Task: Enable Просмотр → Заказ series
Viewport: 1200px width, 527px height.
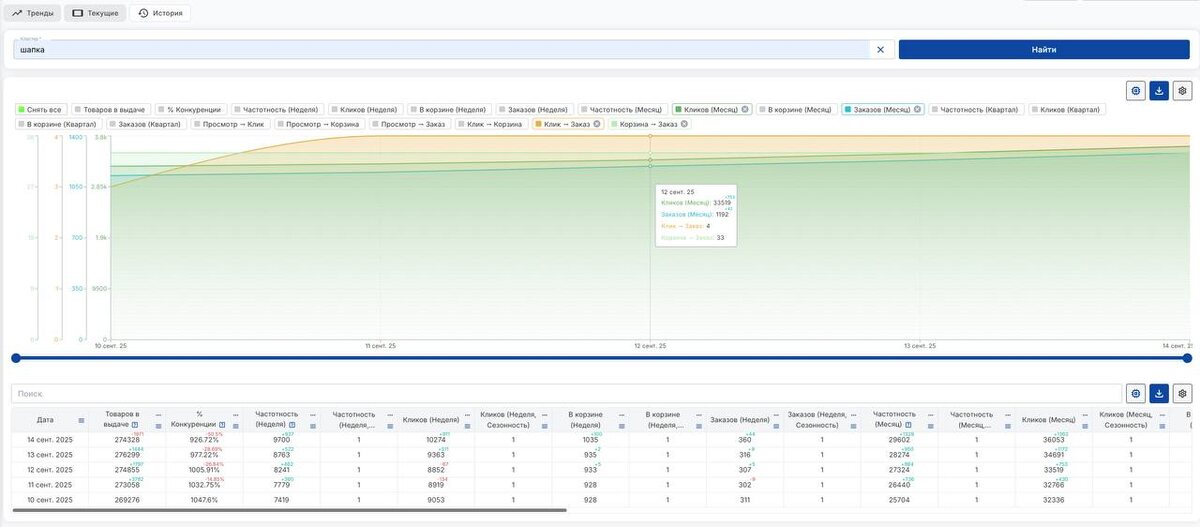Action: 408,124
